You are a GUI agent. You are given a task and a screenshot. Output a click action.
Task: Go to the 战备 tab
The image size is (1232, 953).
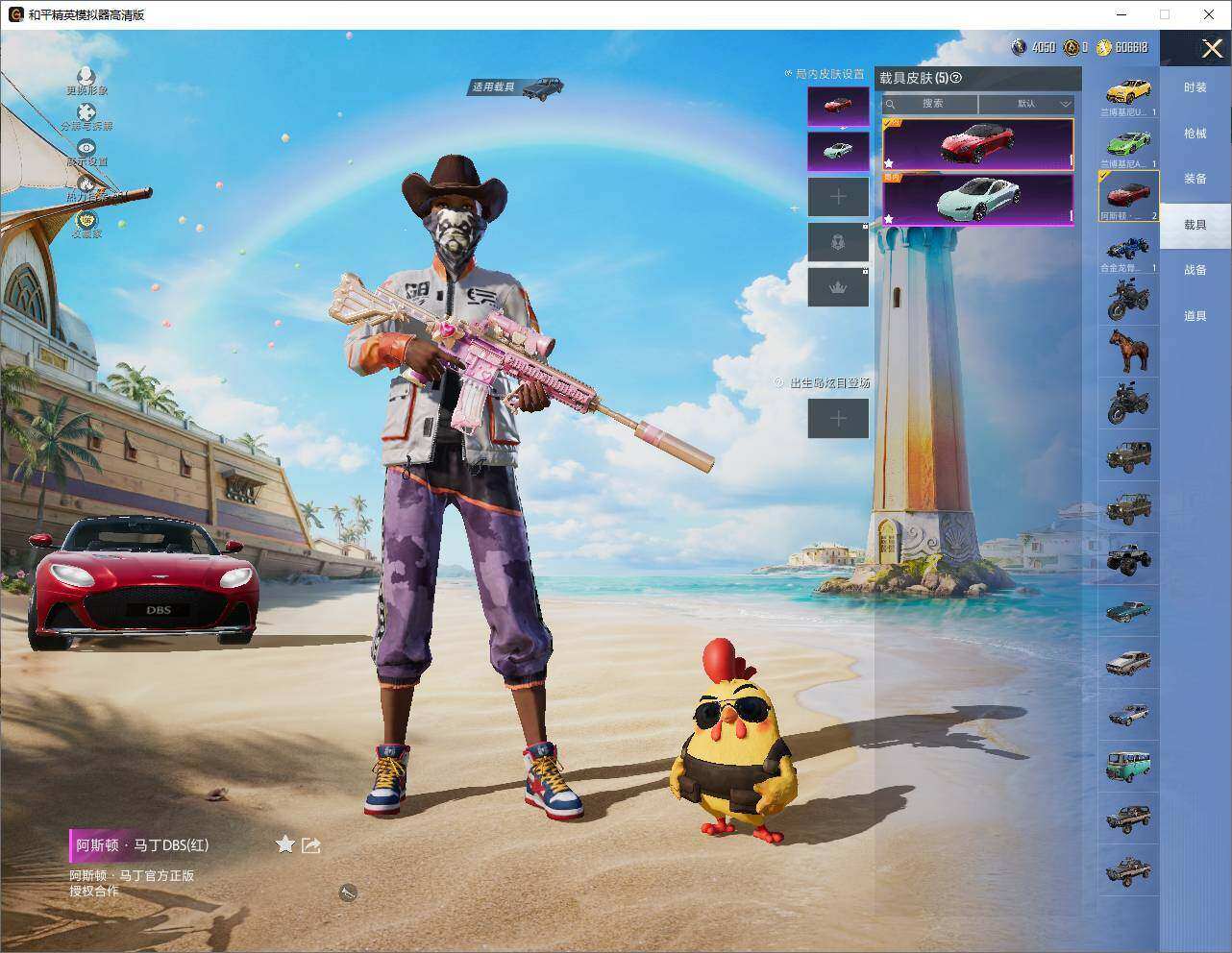click(1195, 270)
